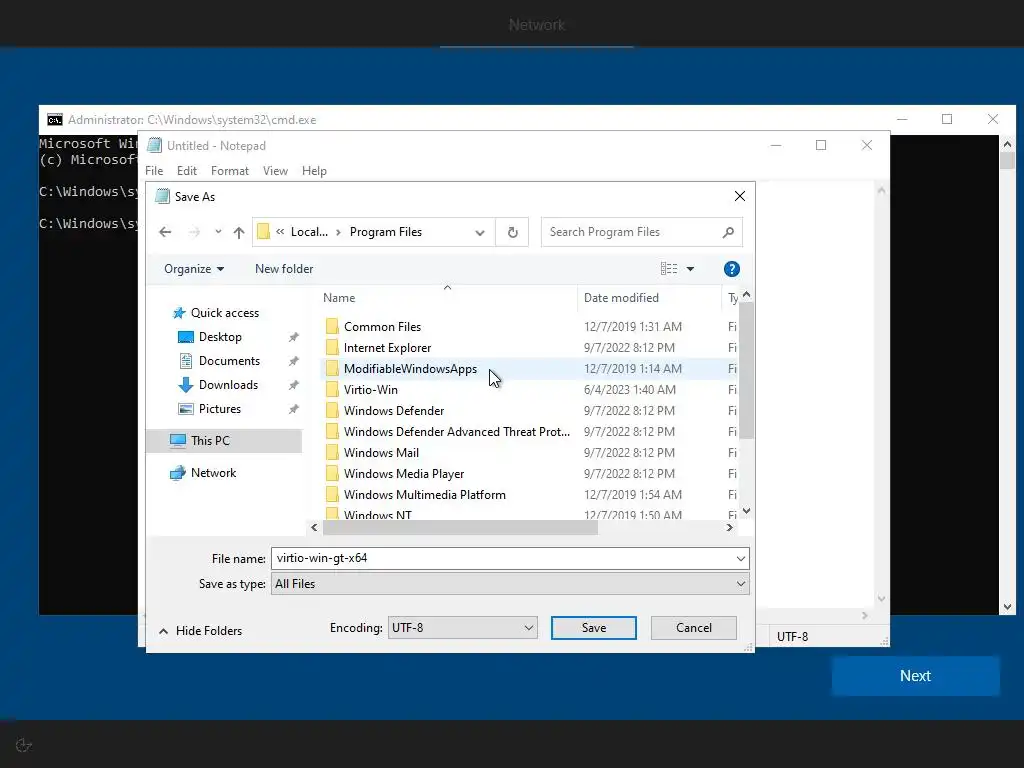Image resolution: width=1024 pixels, height=768 pixels.
Task: Refresh the Program Files folder listing
Action: coord(513,232)
